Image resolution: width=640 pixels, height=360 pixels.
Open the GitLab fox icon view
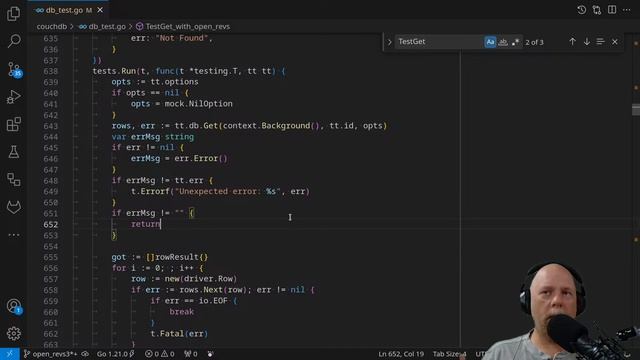point(13,207)
